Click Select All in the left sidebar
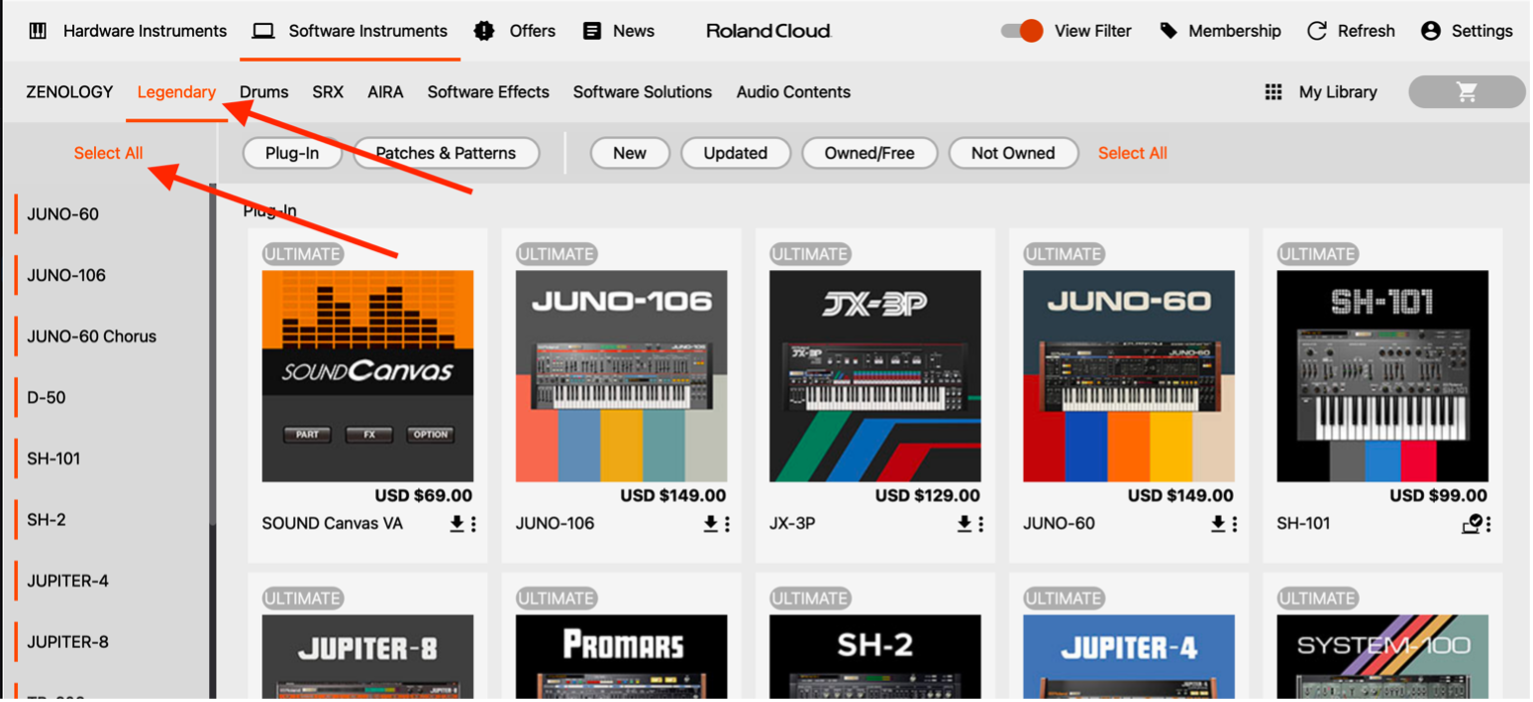 pos(108,153)
